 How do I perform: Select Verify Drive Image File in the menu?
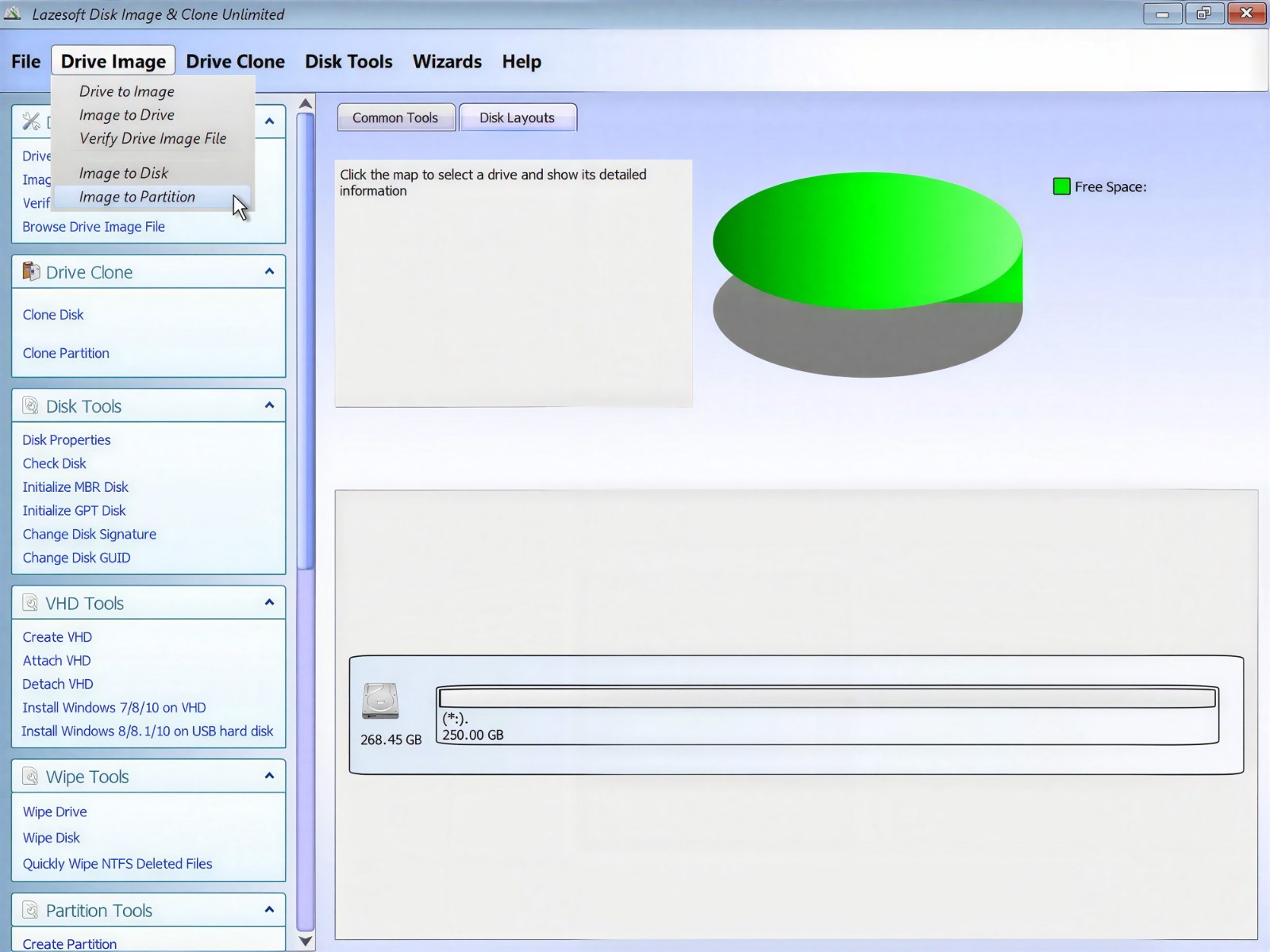[152, 139]
